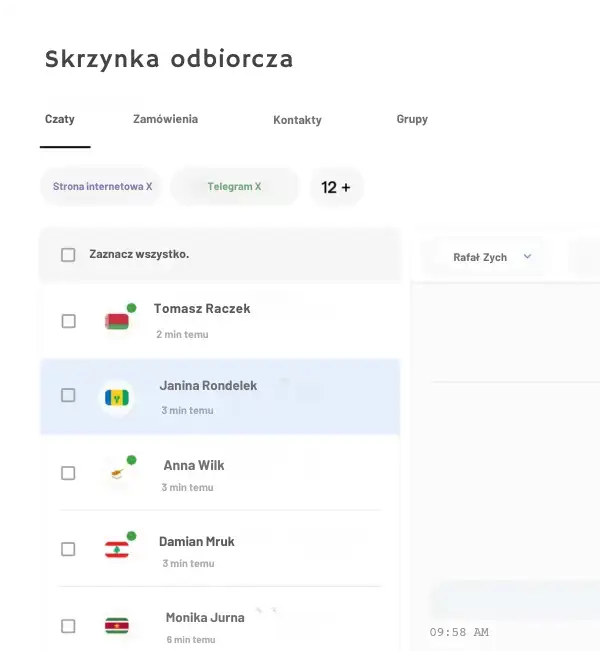
Task: Expand the 12 + additional filters
Action: 336,187
